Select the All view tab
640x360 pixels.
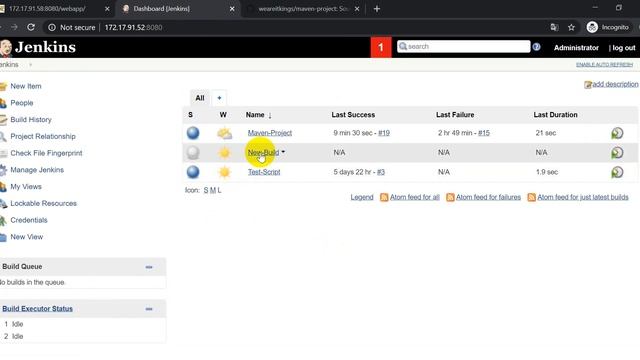200,98
